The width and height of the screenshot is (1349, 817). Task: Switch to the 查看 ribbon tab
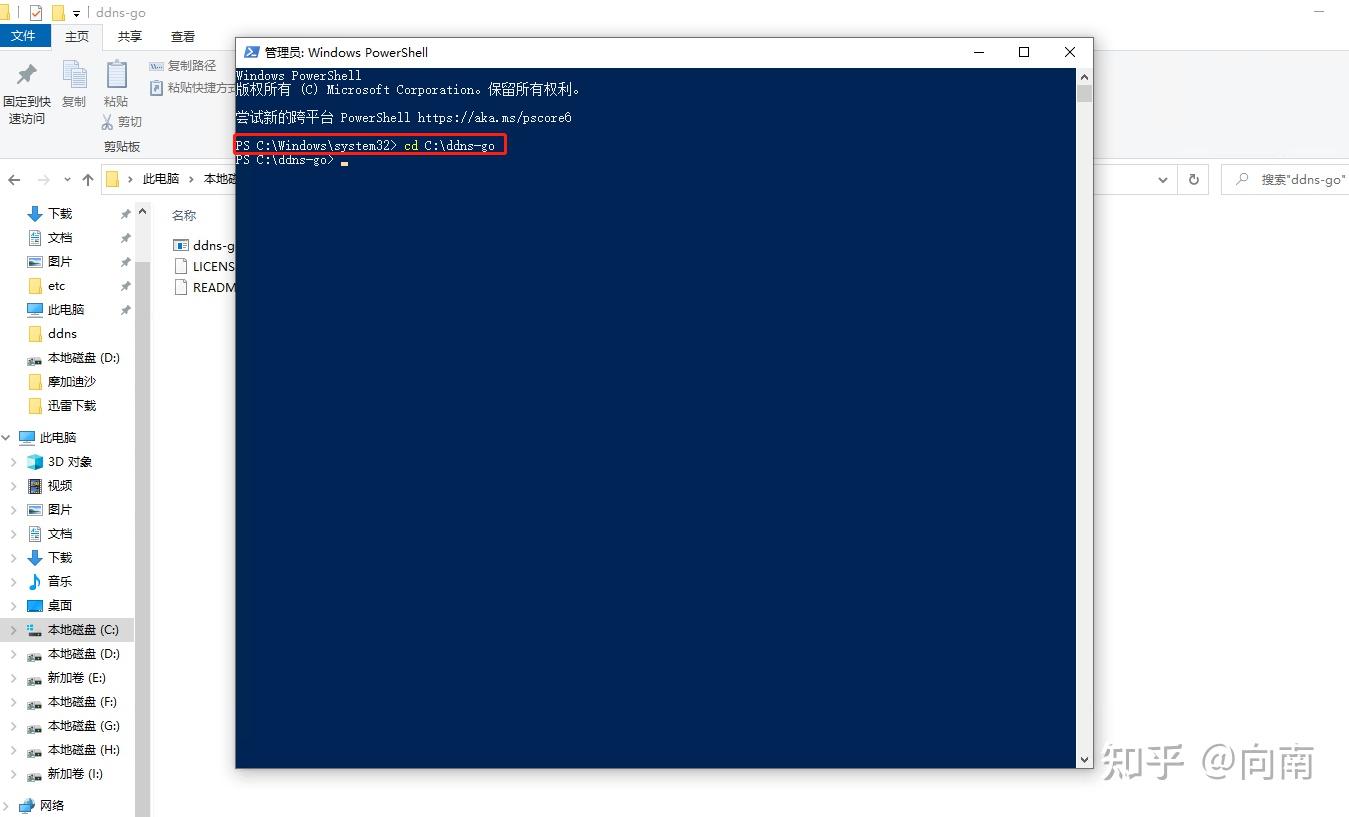tap(181, 36)
